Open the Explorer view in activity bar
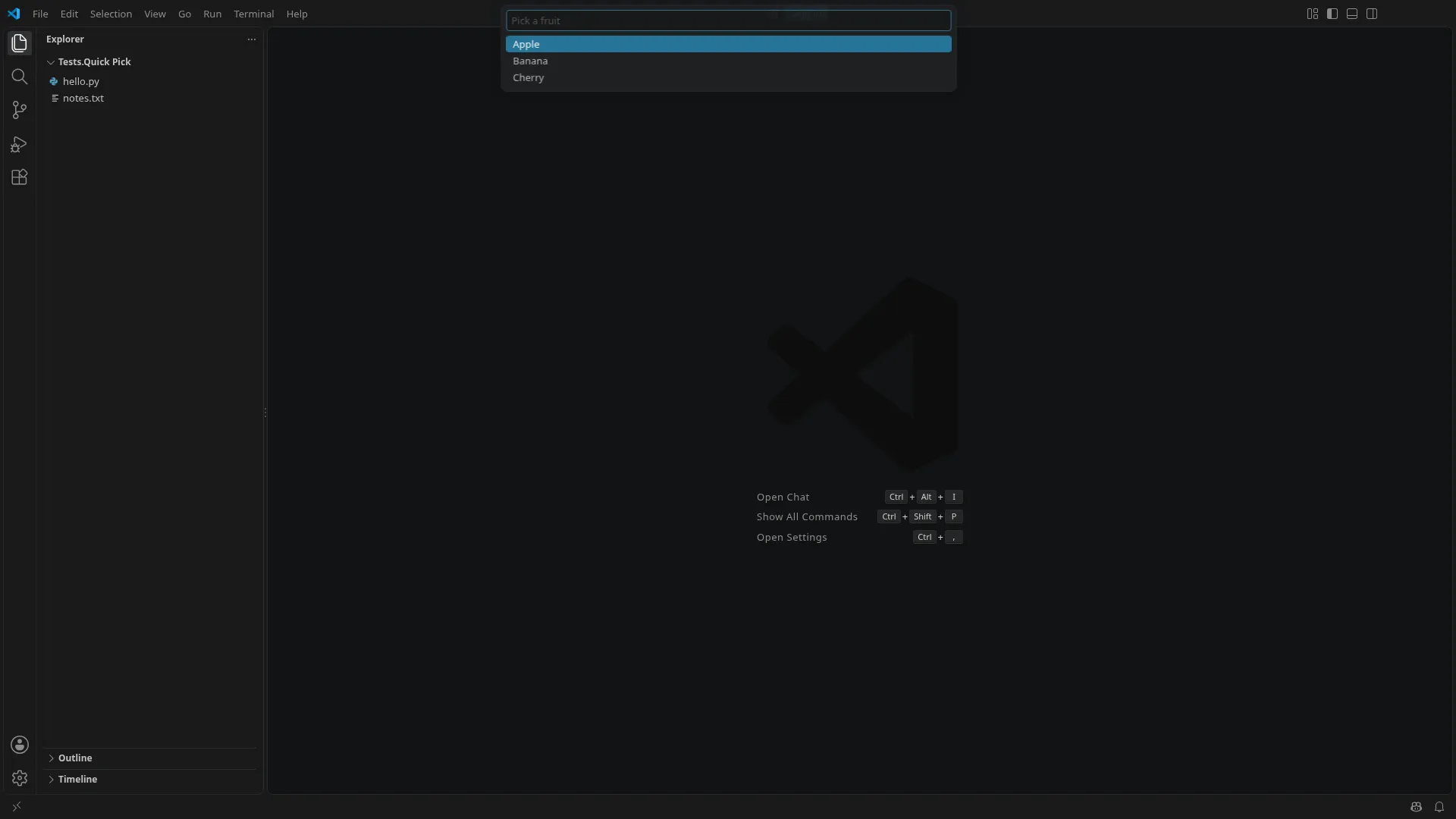The height and width of the screenshot is (819, 1456). pyautogui.click(x=20, y=43)
